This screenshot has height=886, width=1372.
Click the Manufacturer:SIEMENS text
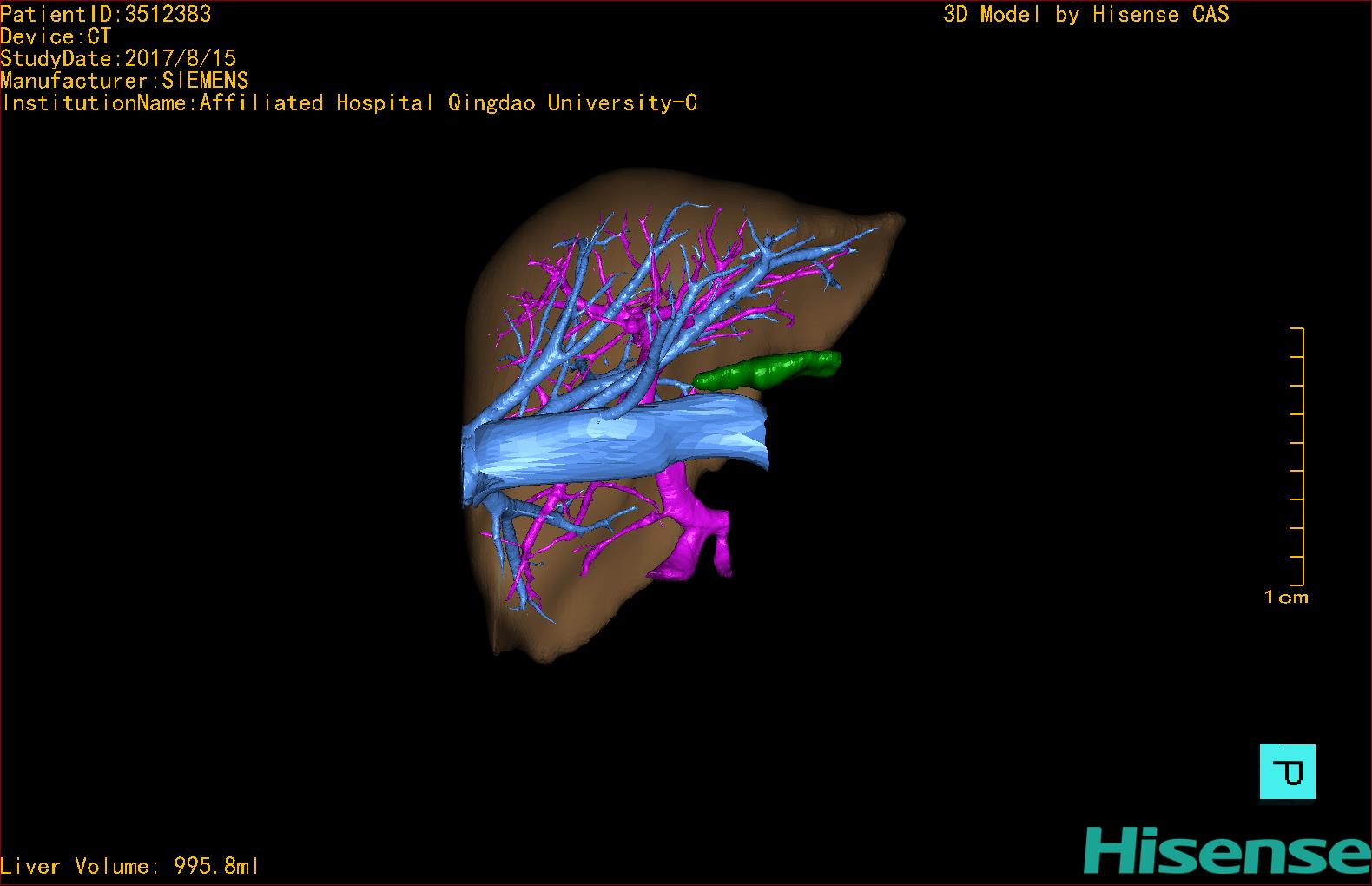[x=124, y=81]
